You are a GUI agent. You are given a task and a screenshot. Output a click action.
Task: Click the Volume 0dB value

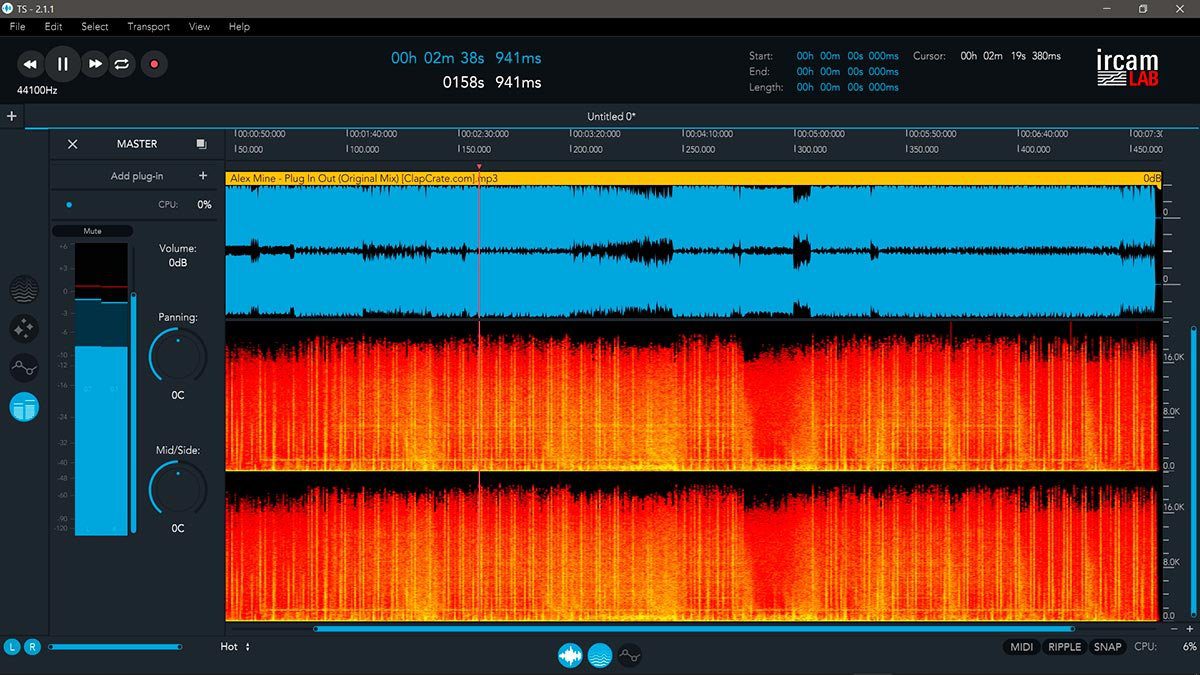point(178,263)
